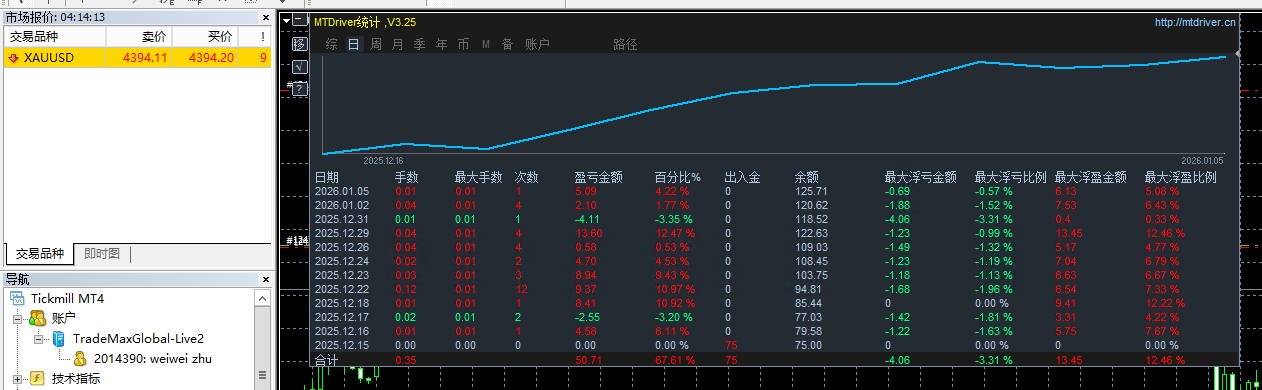Select the 备 tab in MTDriver
The width and height of the screenshot is (1262, 390).
tap(507, 44)
